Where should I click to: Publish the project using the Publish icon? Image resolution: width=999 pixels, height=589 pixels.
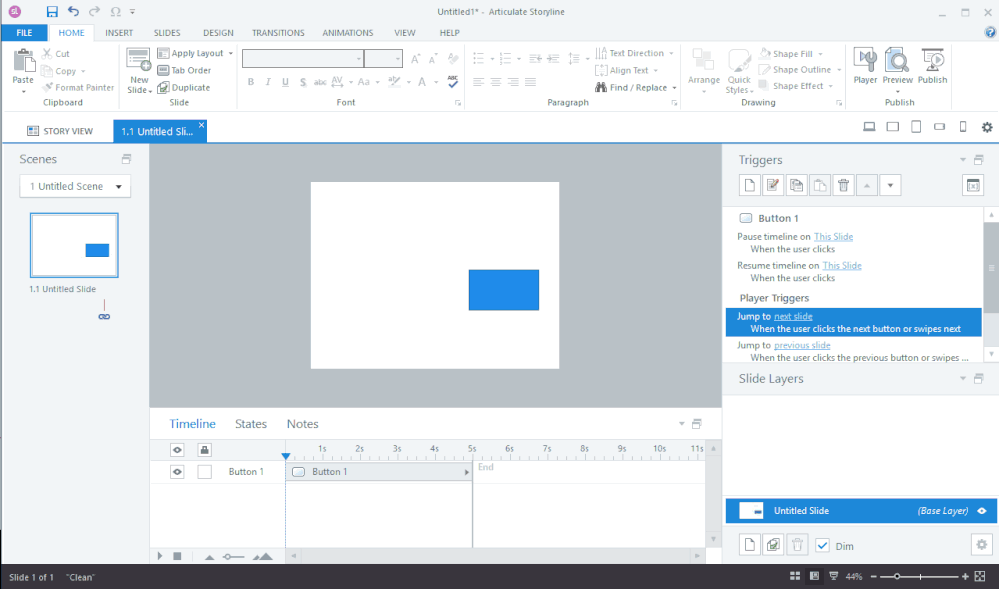(932, 66)
